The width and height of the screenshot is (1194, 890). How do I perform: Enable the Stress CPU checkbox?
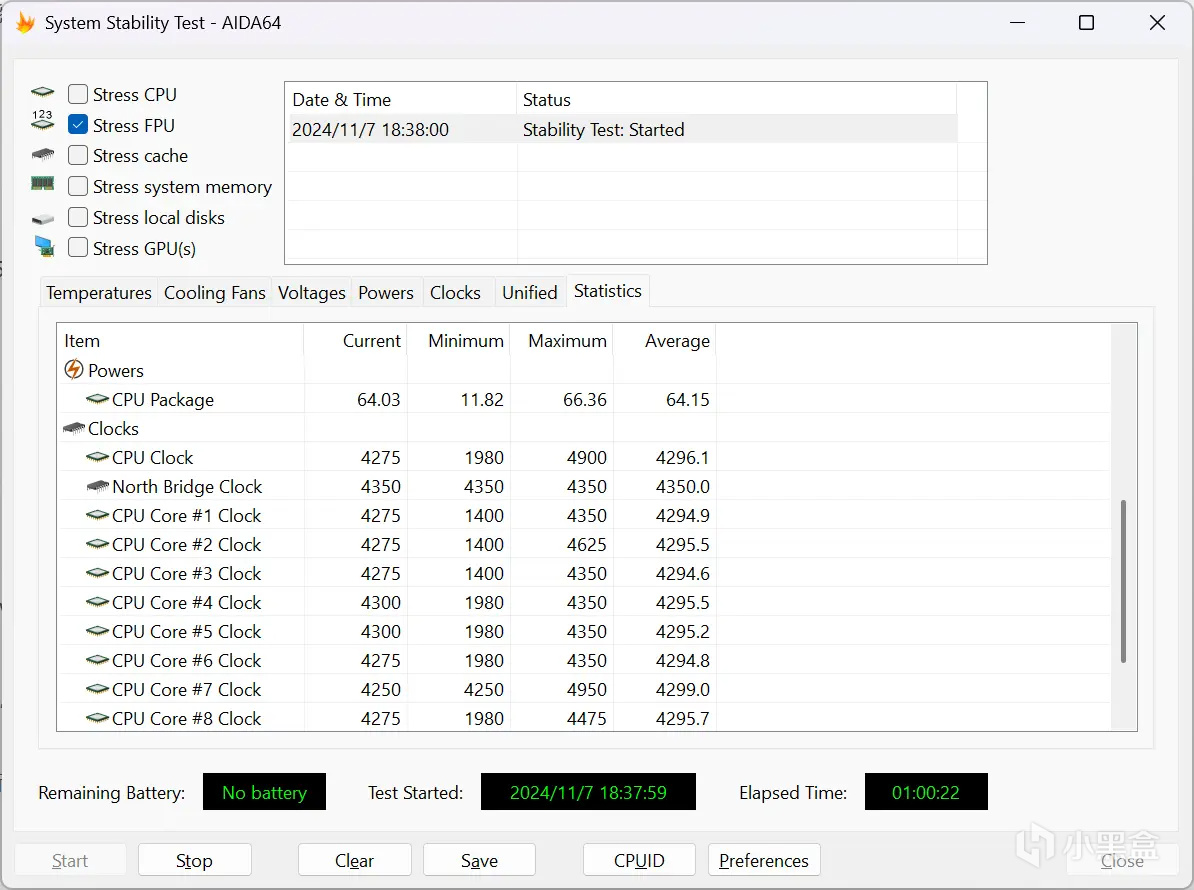pyautogui.click(x=78, y=94)
